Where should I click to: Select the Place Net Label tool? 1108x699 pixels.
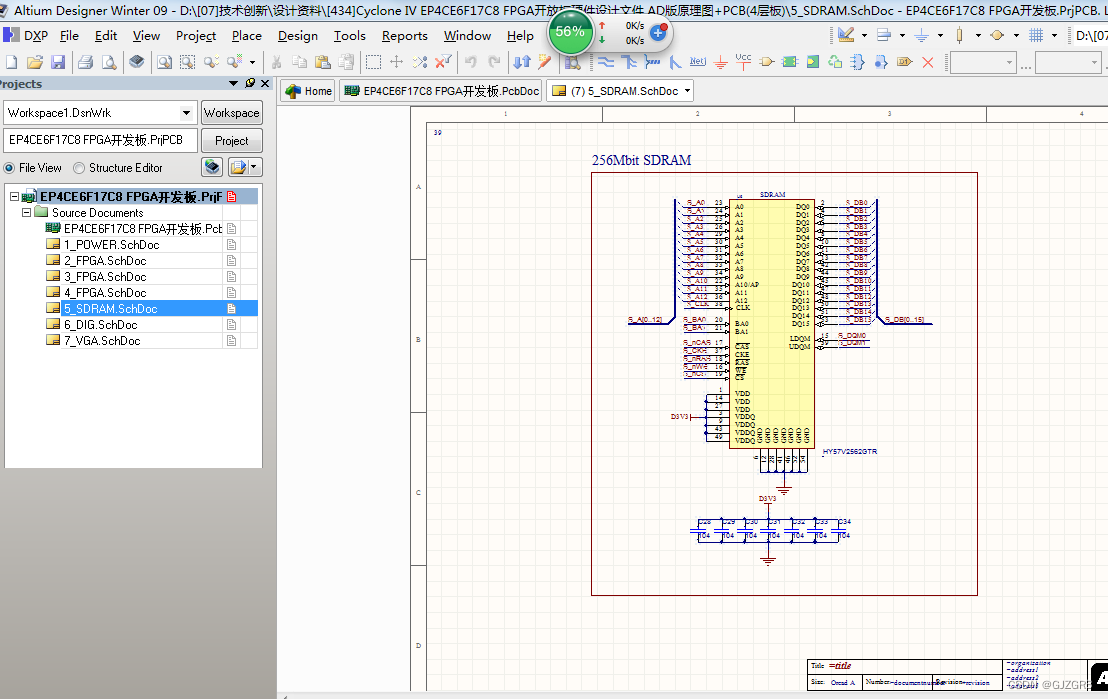(698, 62)
